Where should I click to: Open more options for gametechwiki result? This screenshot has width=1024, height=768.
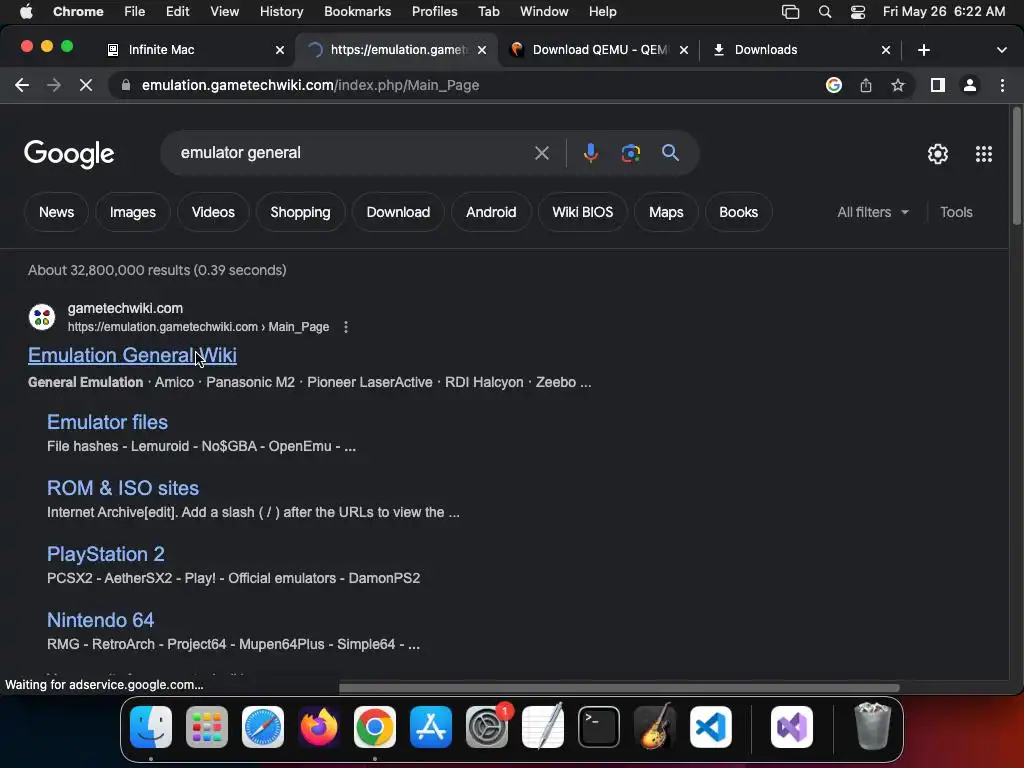click(345, 327)
